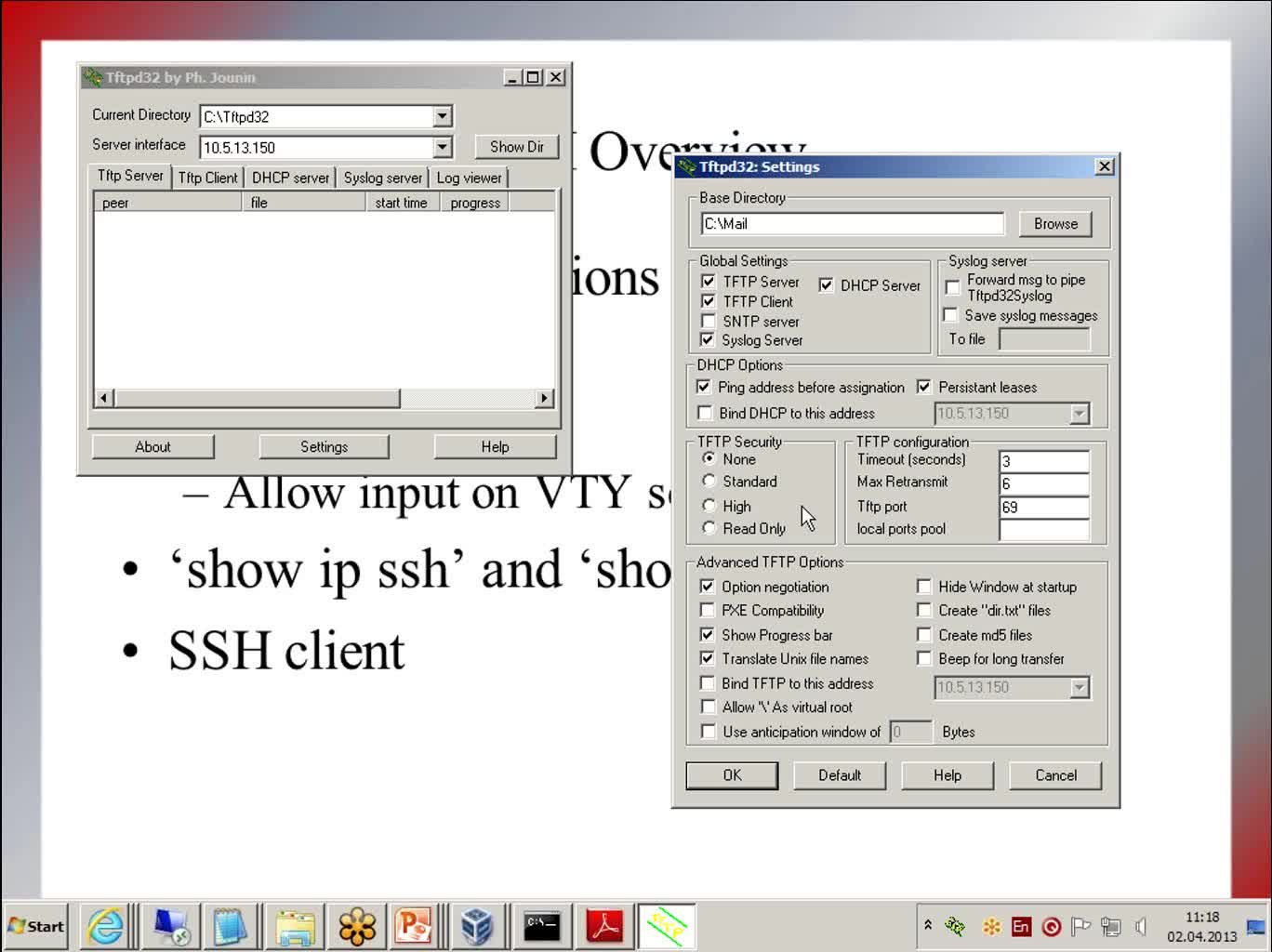The image size is (1272, 952).
Task: Enable Forward msg to pipe Tftpd32Syslog
Action: [x=952, y=287]
